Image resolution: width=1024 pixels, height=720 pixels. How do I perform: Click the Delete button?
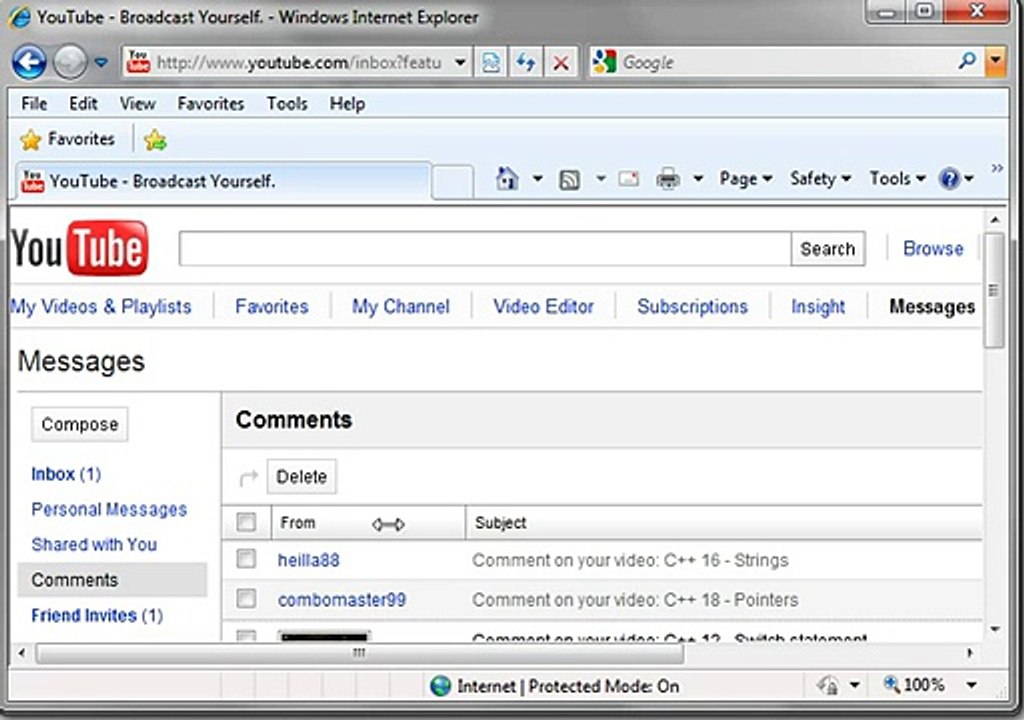(x=301, y=476)
